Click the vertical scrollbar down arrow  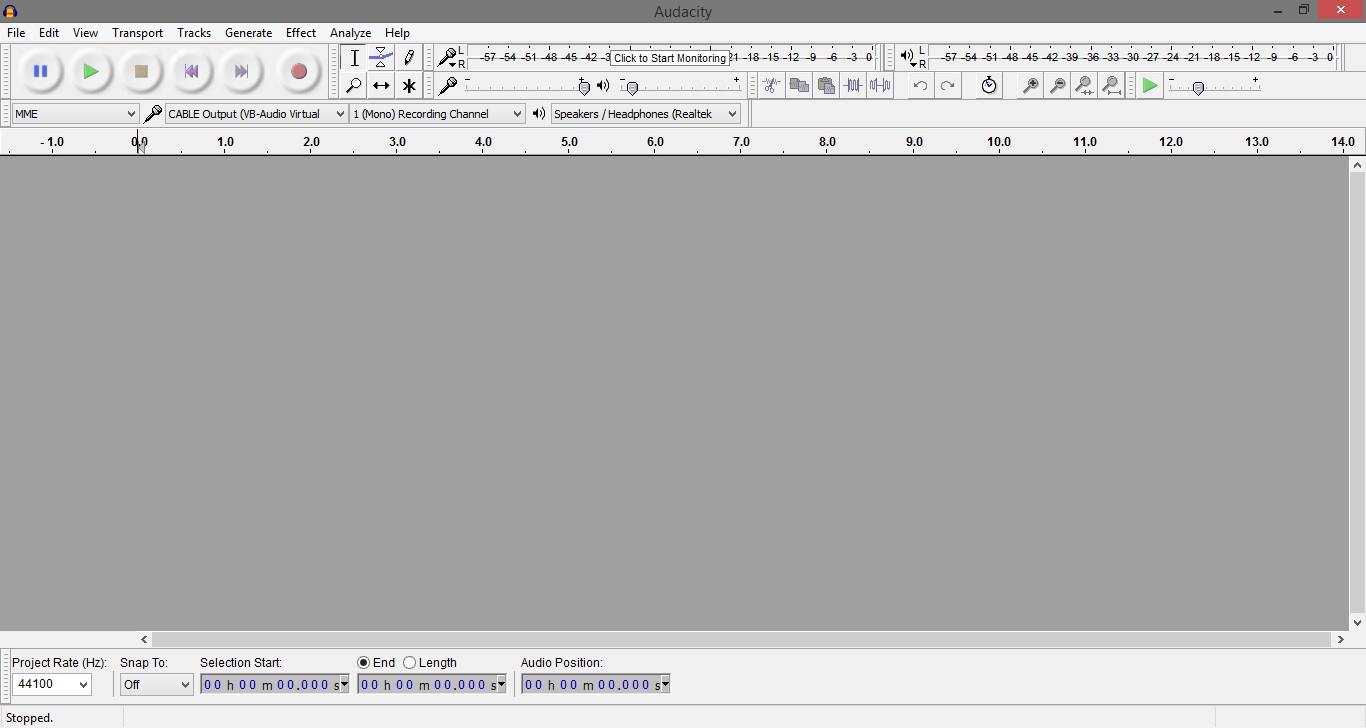(x=1357, y=622)
